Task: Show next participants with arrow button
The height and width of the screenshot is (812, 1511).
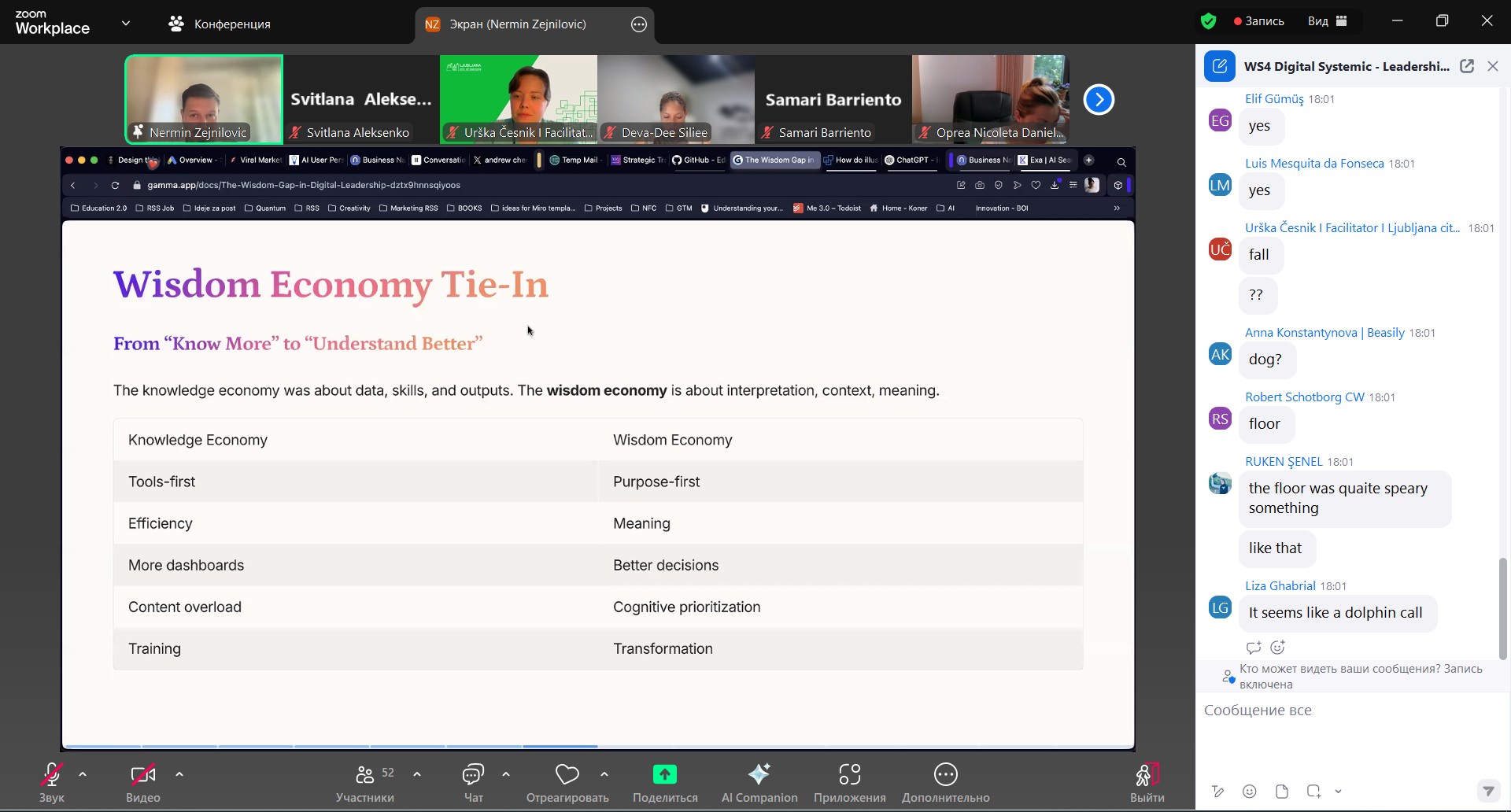Action: coord(1099,99)
